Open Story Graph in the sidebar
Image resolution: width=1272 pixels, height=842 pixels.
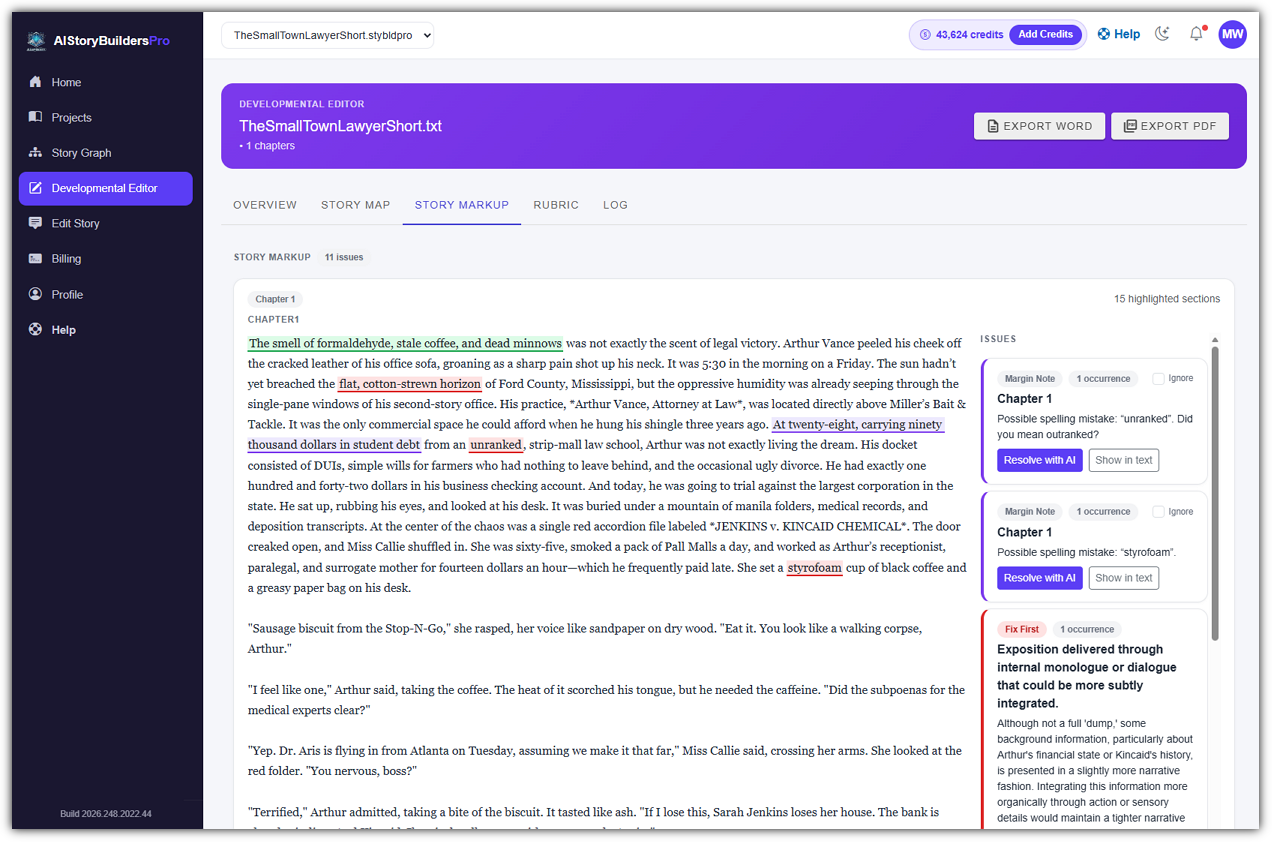pyautogui.click(x=106, y=153)
